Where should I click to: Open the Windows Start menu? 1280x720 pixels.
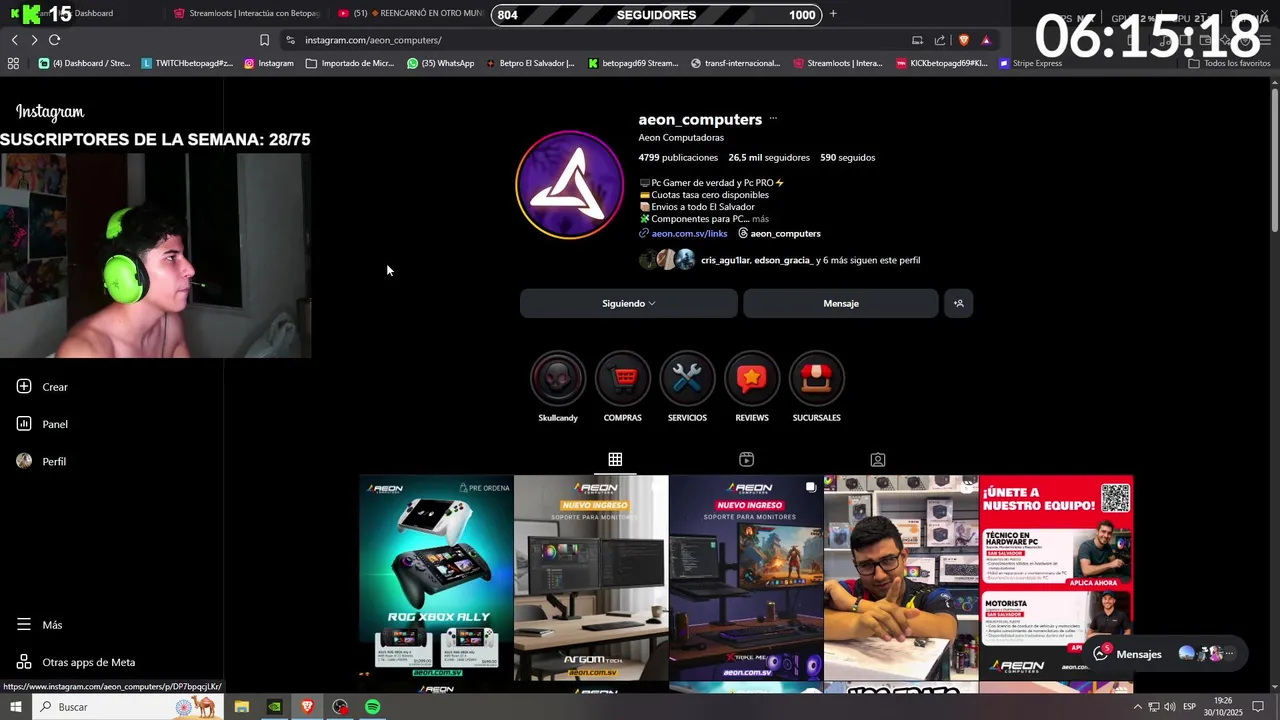15,707
